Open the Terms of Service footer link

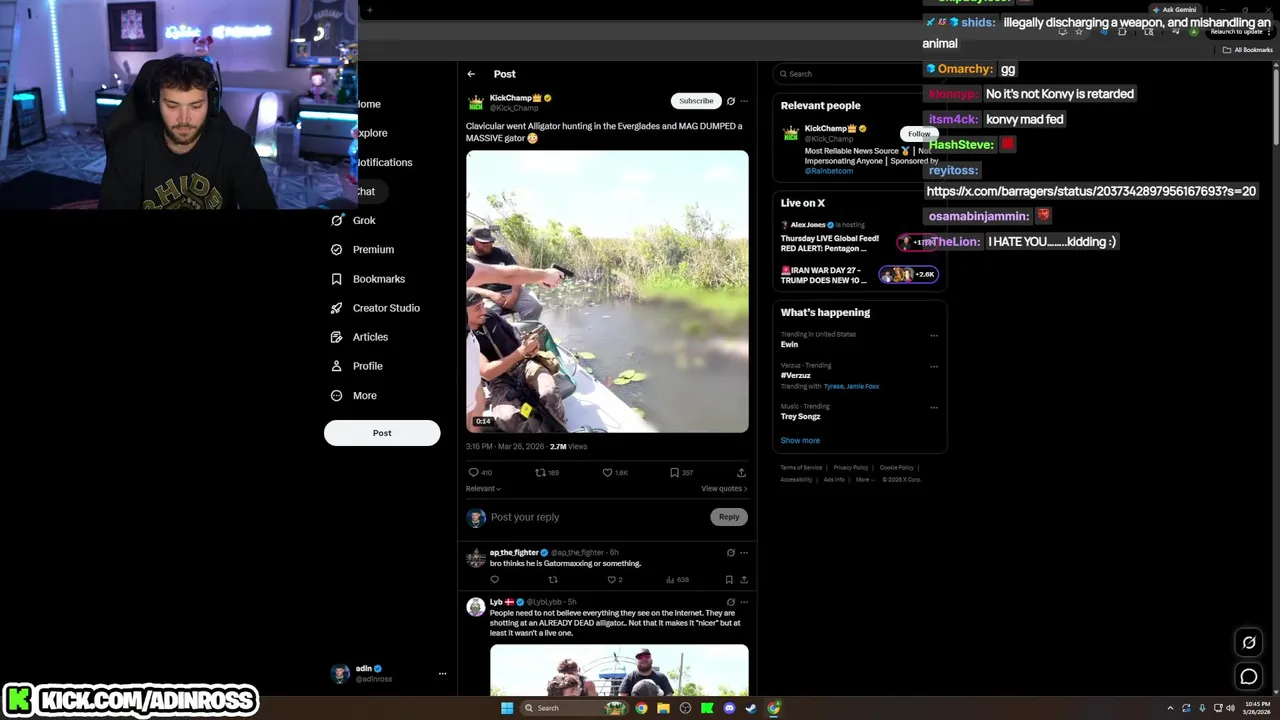coord(801,468)
